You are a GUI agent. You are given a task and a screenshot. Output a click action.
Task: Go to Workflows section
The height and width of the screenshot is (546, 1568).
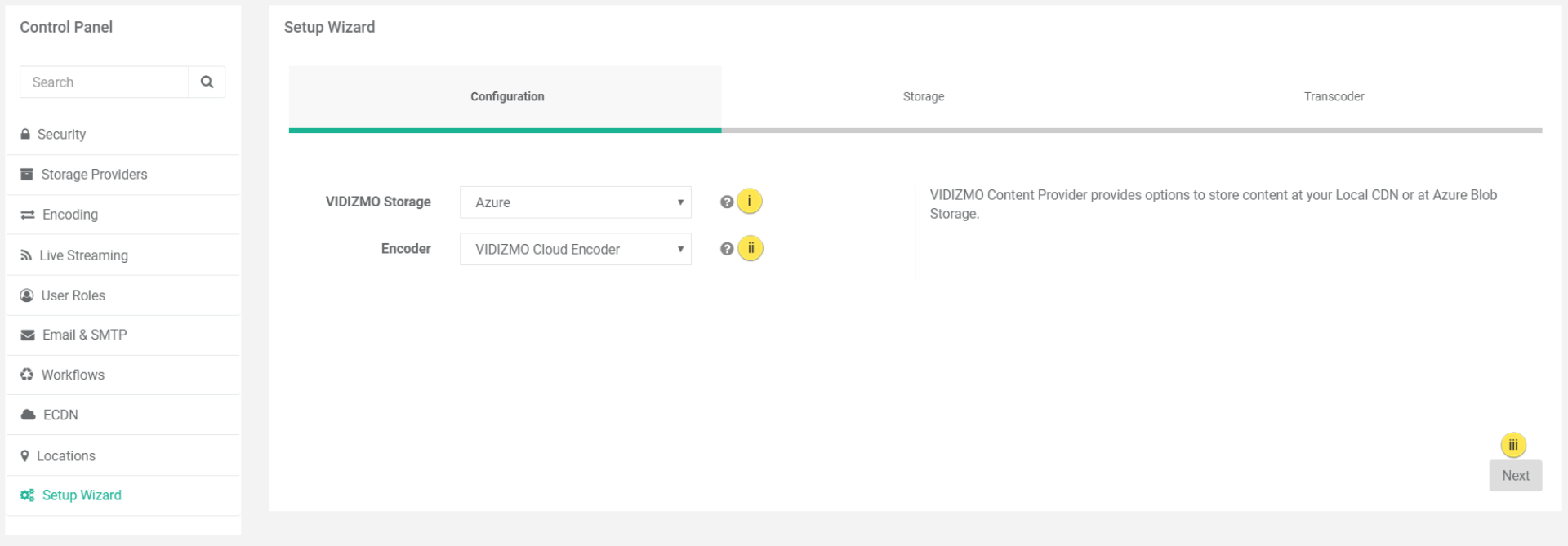122,375
